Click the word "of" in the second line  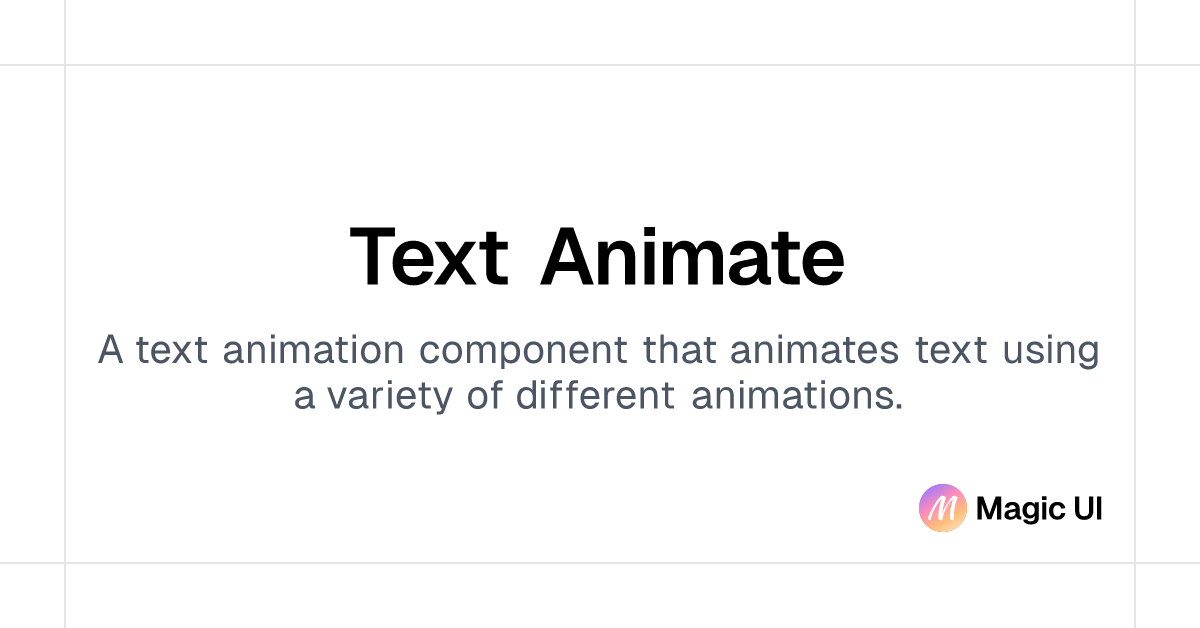coord(484,395)
